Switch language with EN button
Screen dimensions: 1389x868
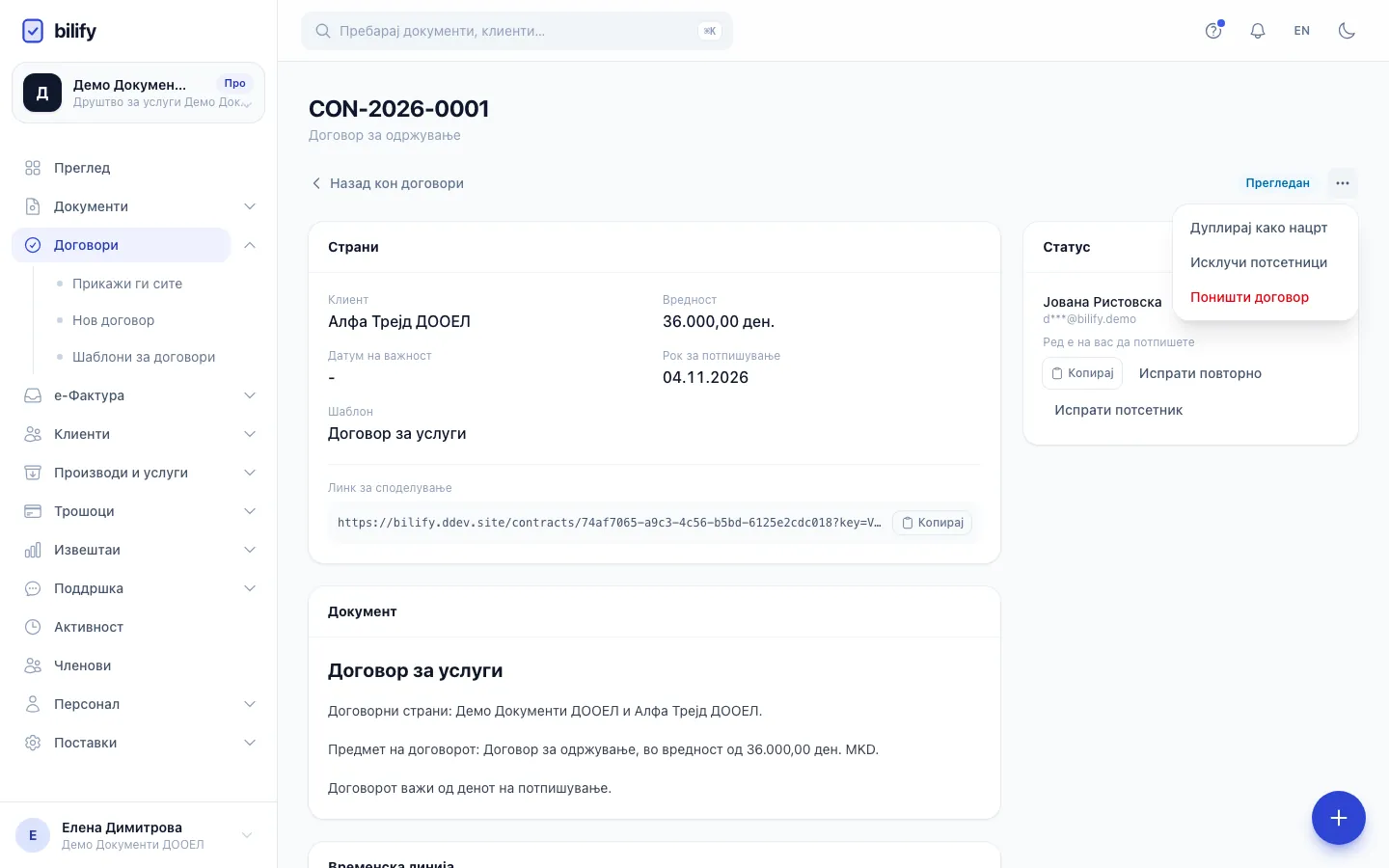1302,31
